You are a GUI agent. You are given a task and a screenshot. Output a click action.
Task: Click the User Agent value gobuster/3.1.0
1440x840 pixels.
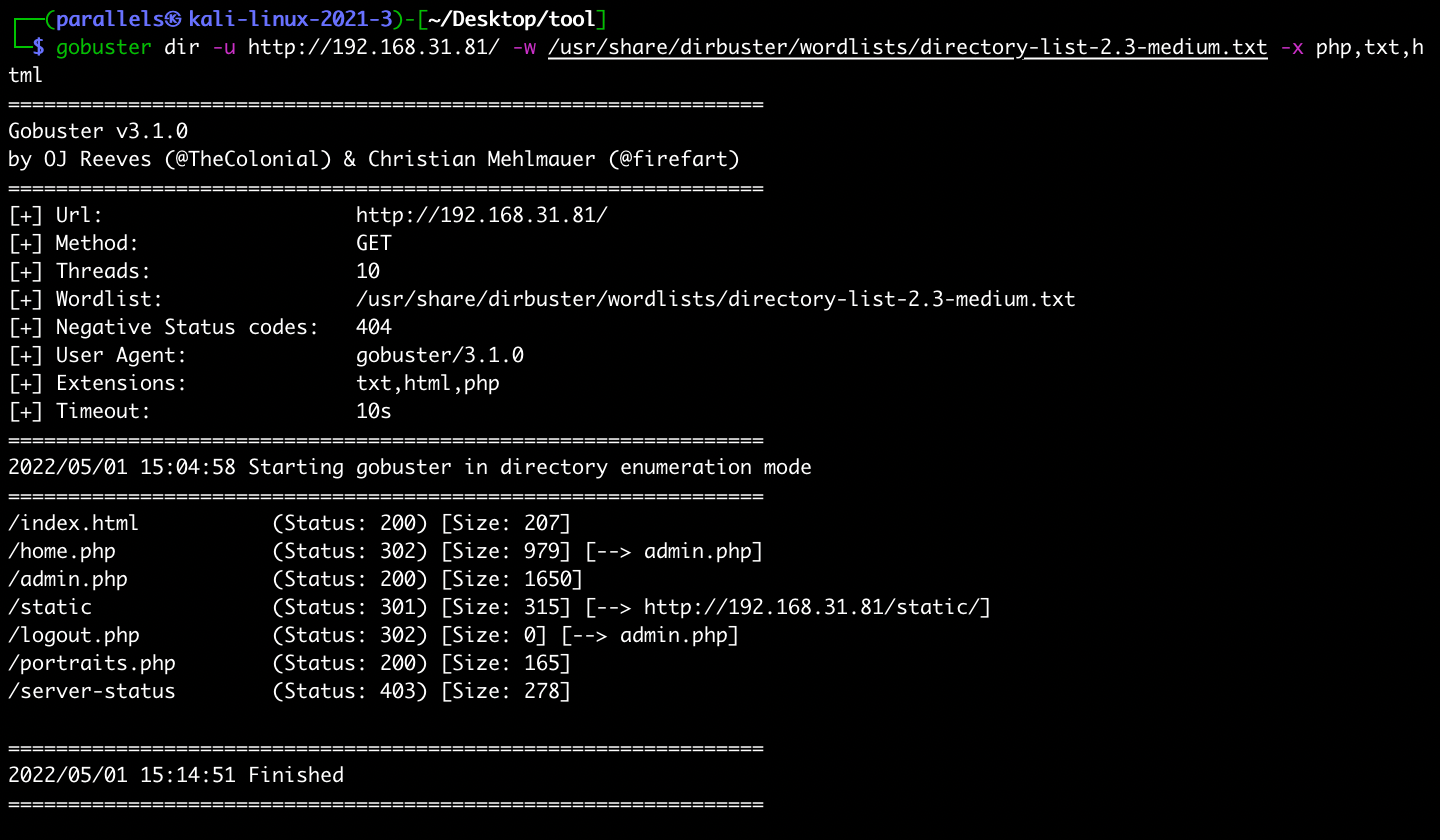pos(439,355)
